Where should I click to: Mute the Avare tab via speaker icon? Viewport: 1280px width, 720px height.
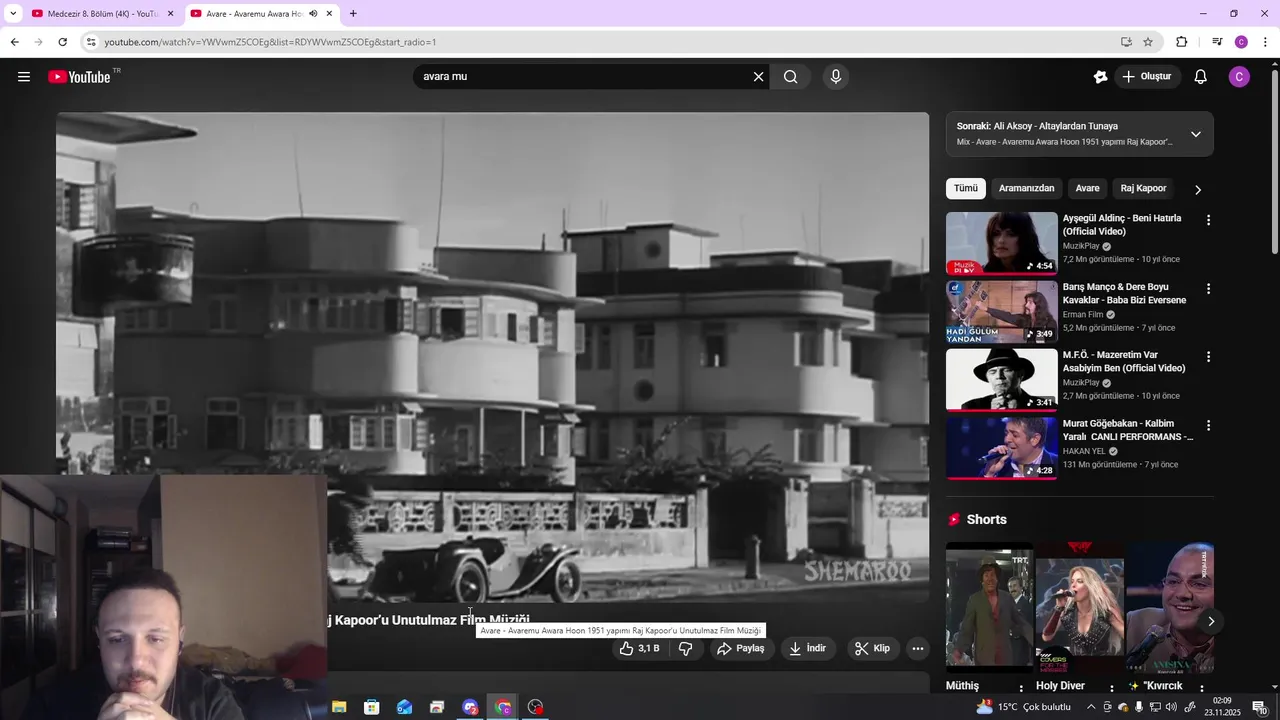coord(313,14)
